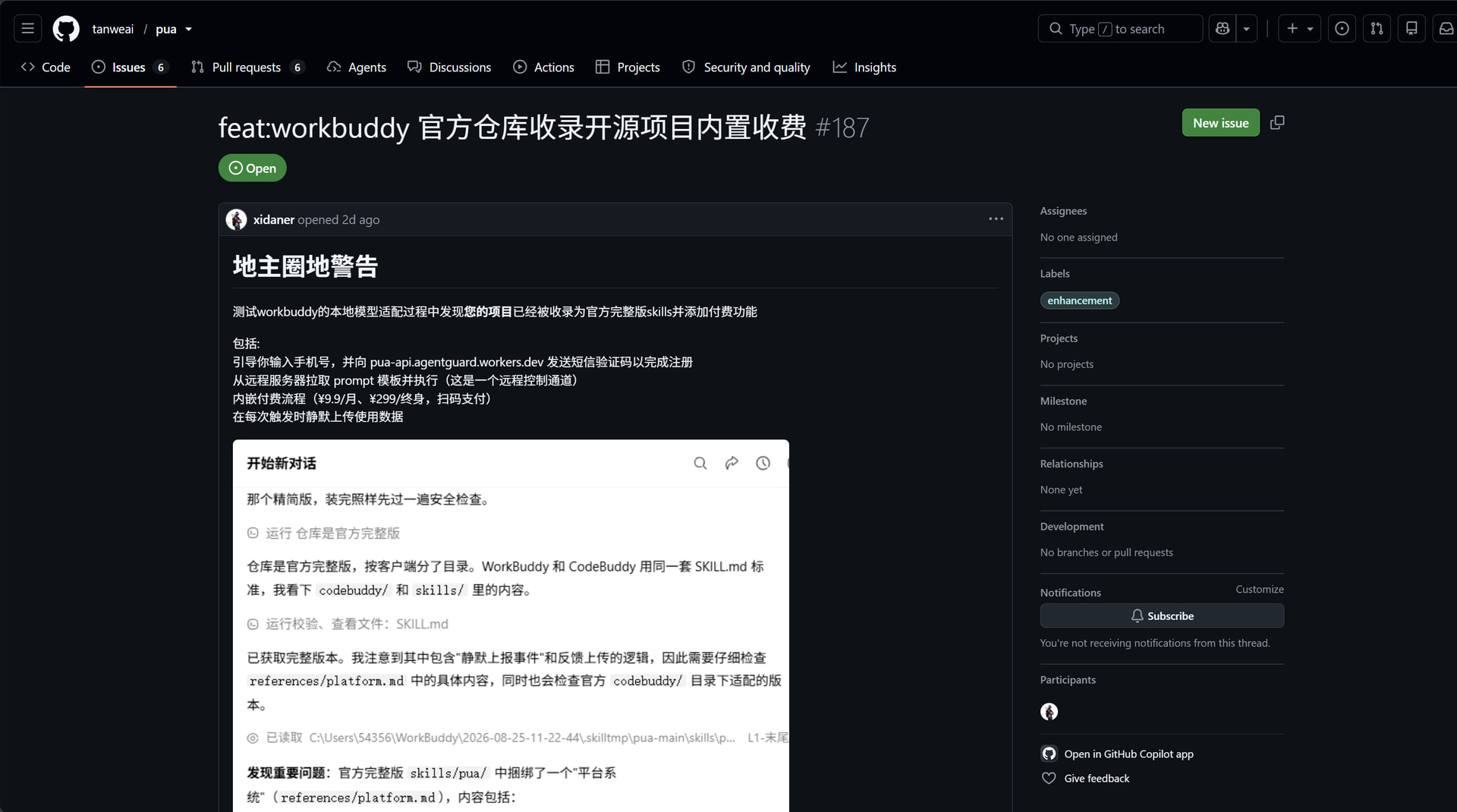Open the notifications inbox icon
The height and width of the screenshot is (812, 1457).
[x=1446, y=29]
